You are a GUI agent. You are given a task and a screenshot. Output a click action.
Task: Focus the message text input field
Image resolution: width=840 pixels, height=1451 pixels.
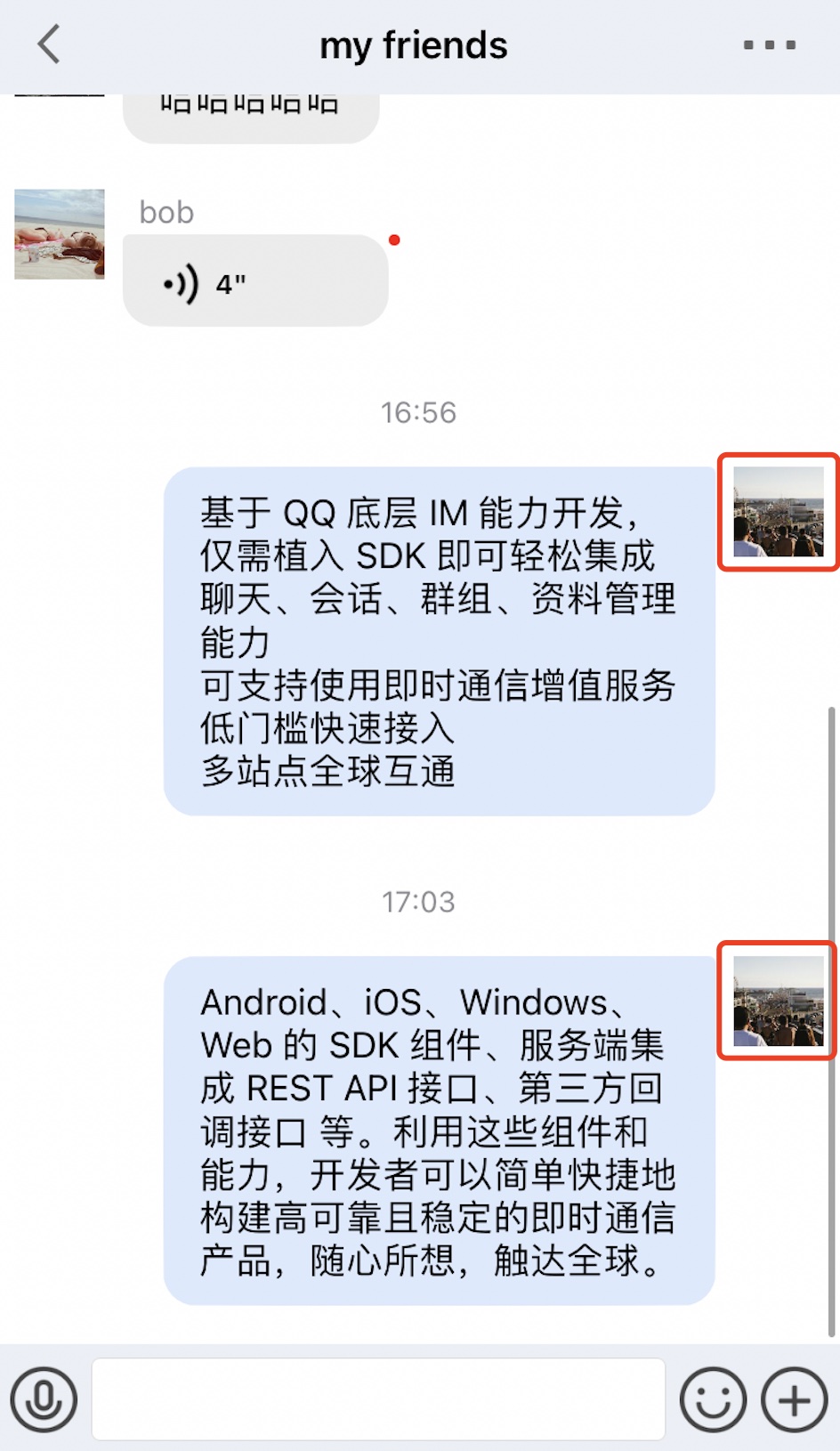click(x=378, y=1399)
